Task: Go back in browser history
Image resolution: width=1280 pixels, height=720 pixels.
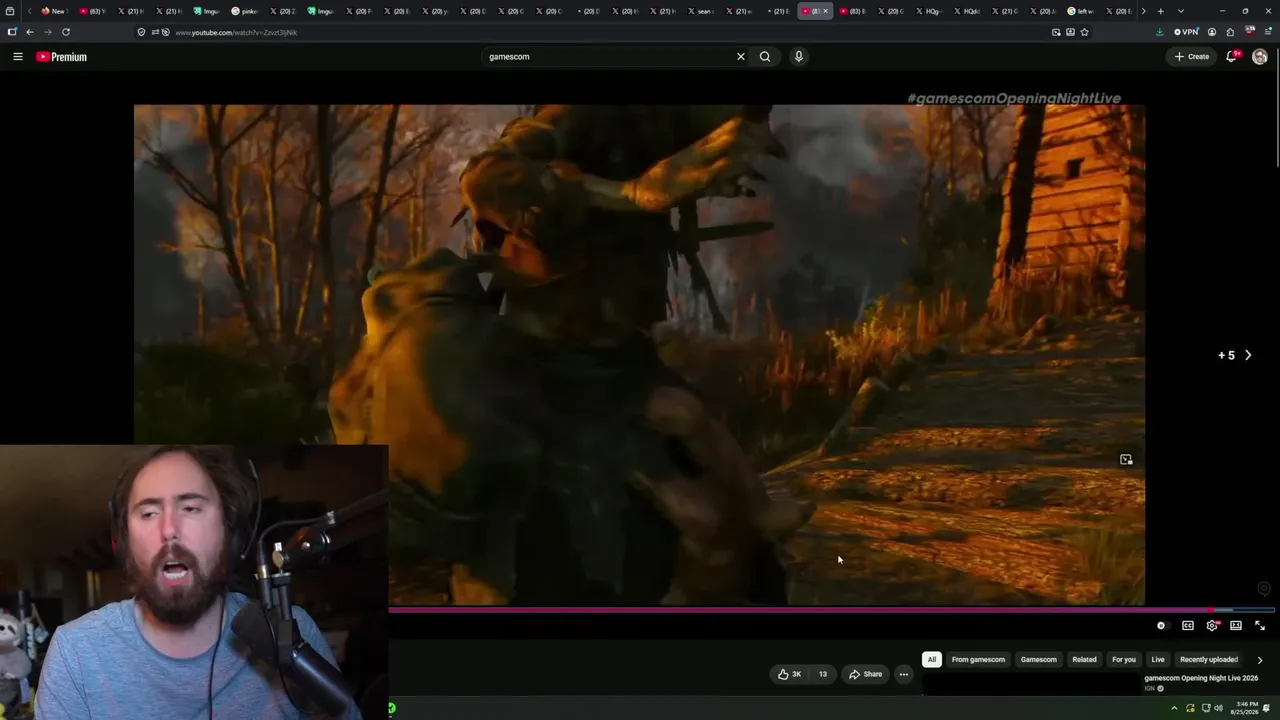Action: pyautogui.click(x=30, y=32)
